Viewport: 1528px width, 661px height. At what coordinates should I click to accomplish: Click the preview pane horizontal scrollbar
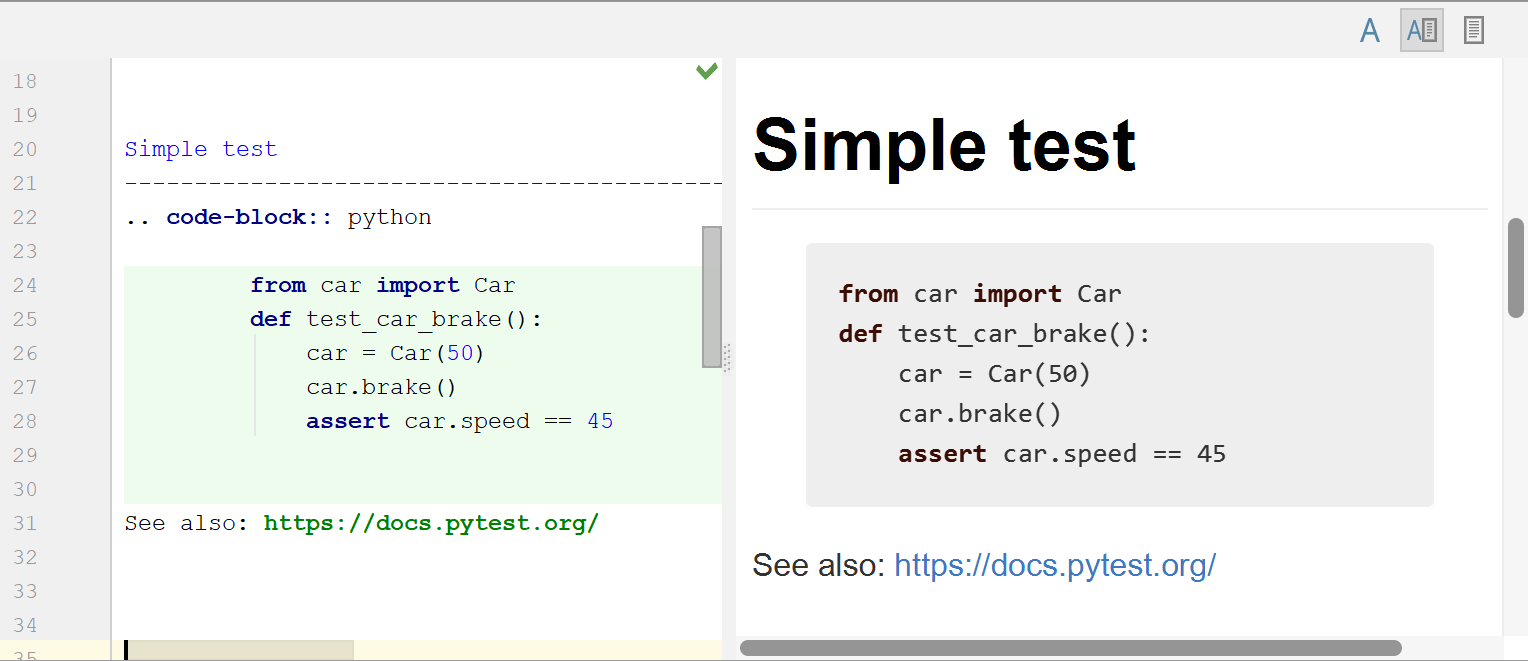[x=1070, y=648]
